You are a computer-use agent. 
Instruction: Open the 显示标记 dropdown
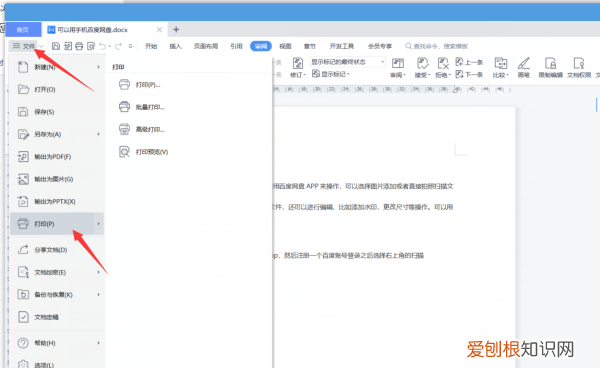click(331, 74)
